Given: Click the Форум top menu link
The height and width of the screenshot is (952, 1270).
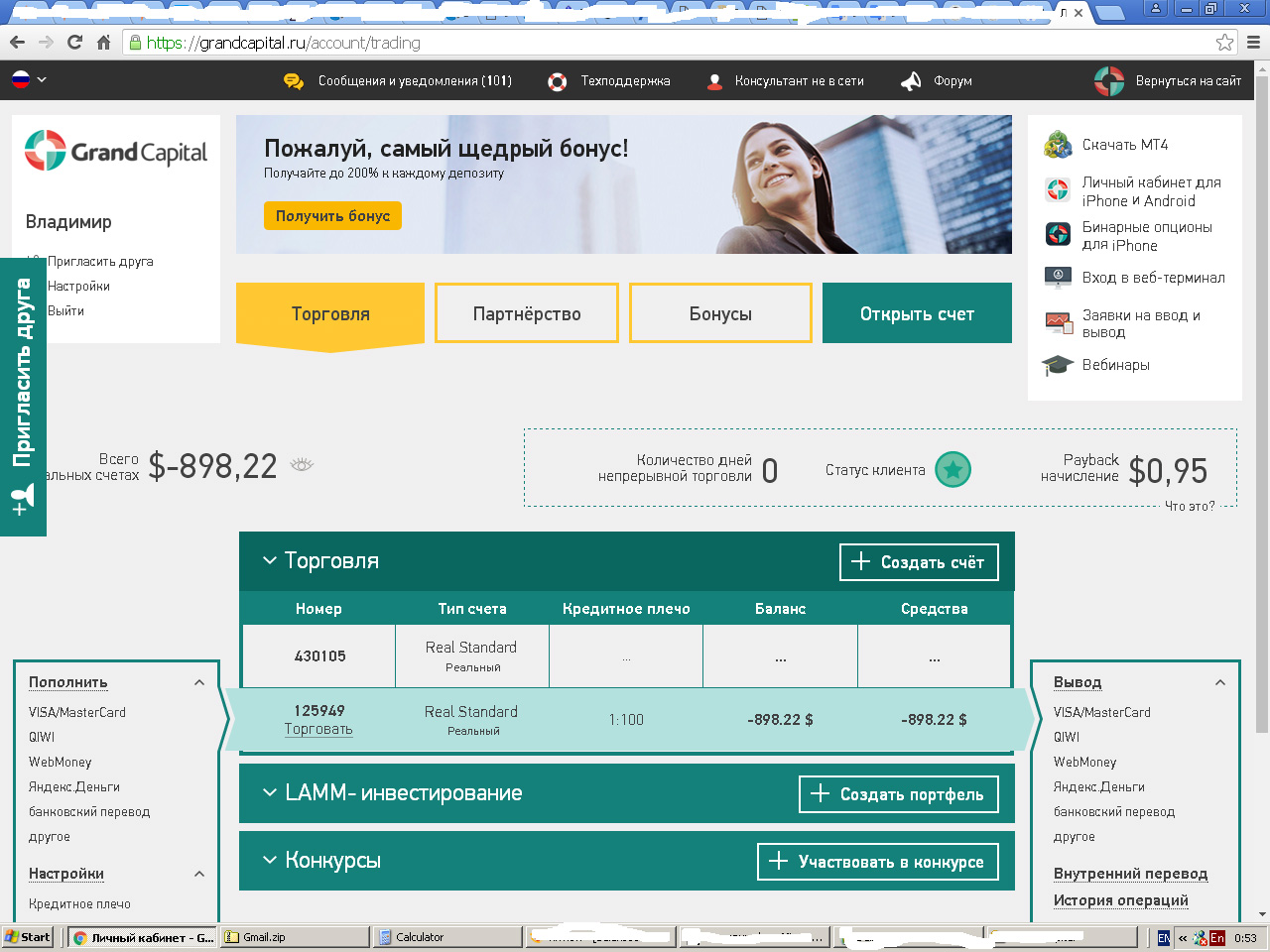Looking at the screenshot, I should pos(952,81).
